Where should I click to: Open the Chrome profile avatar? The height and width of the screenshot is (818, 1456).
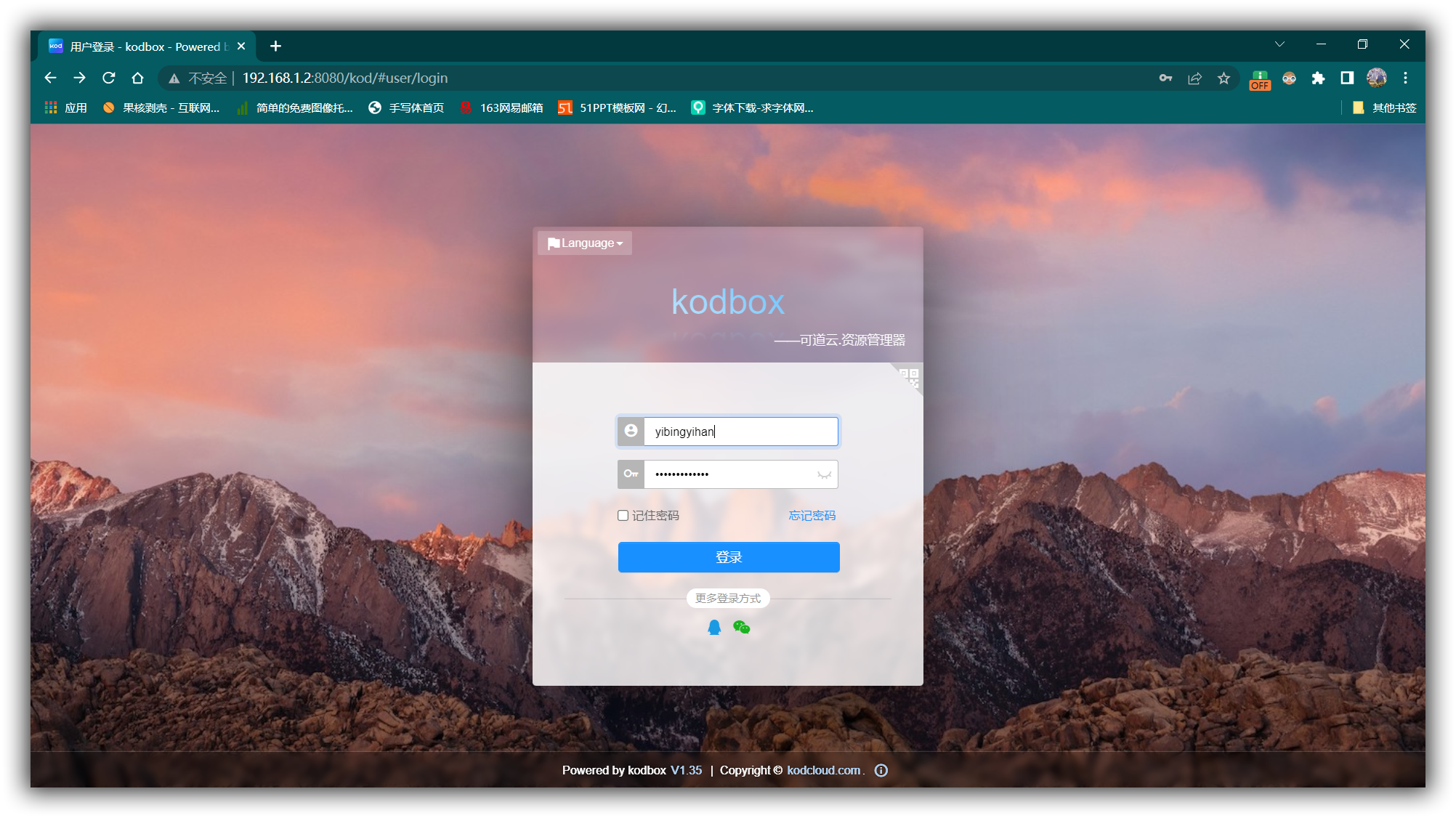[x=1376, y=78]
